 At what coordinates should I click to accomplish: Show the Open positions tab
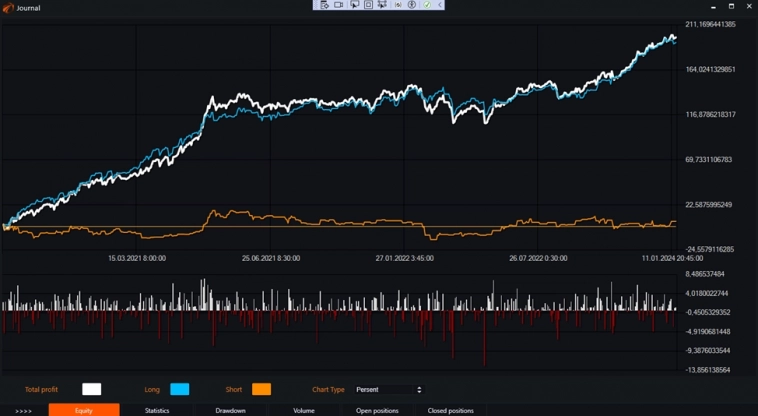pos(377,410)
